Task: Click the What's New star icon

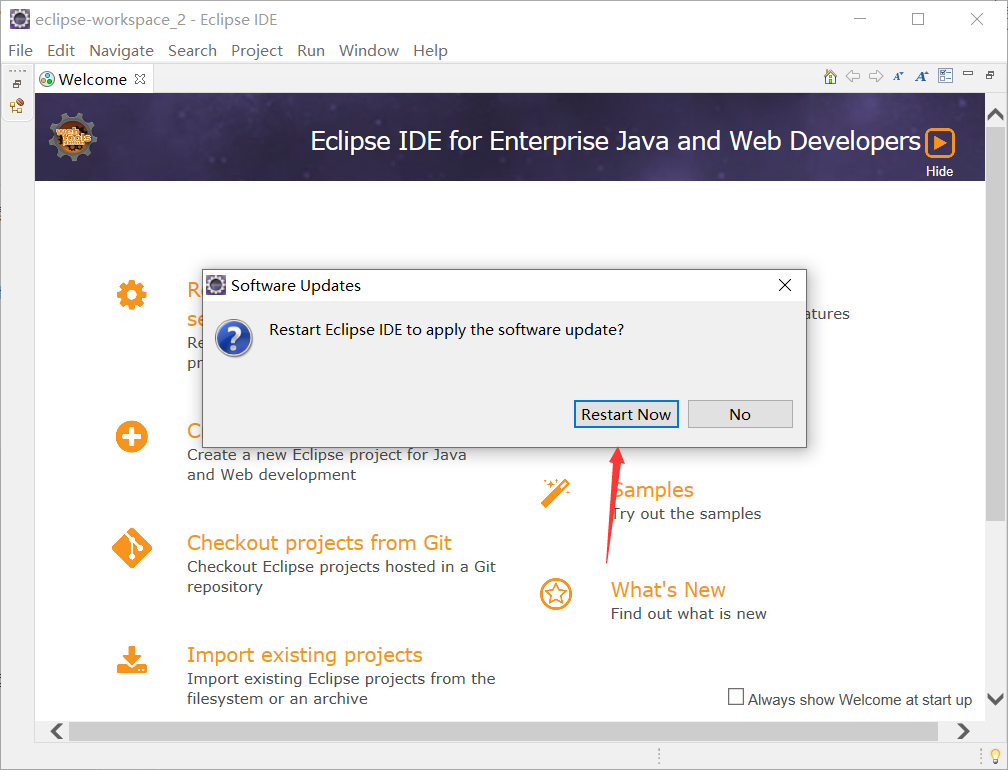Action: click(555, 594)
